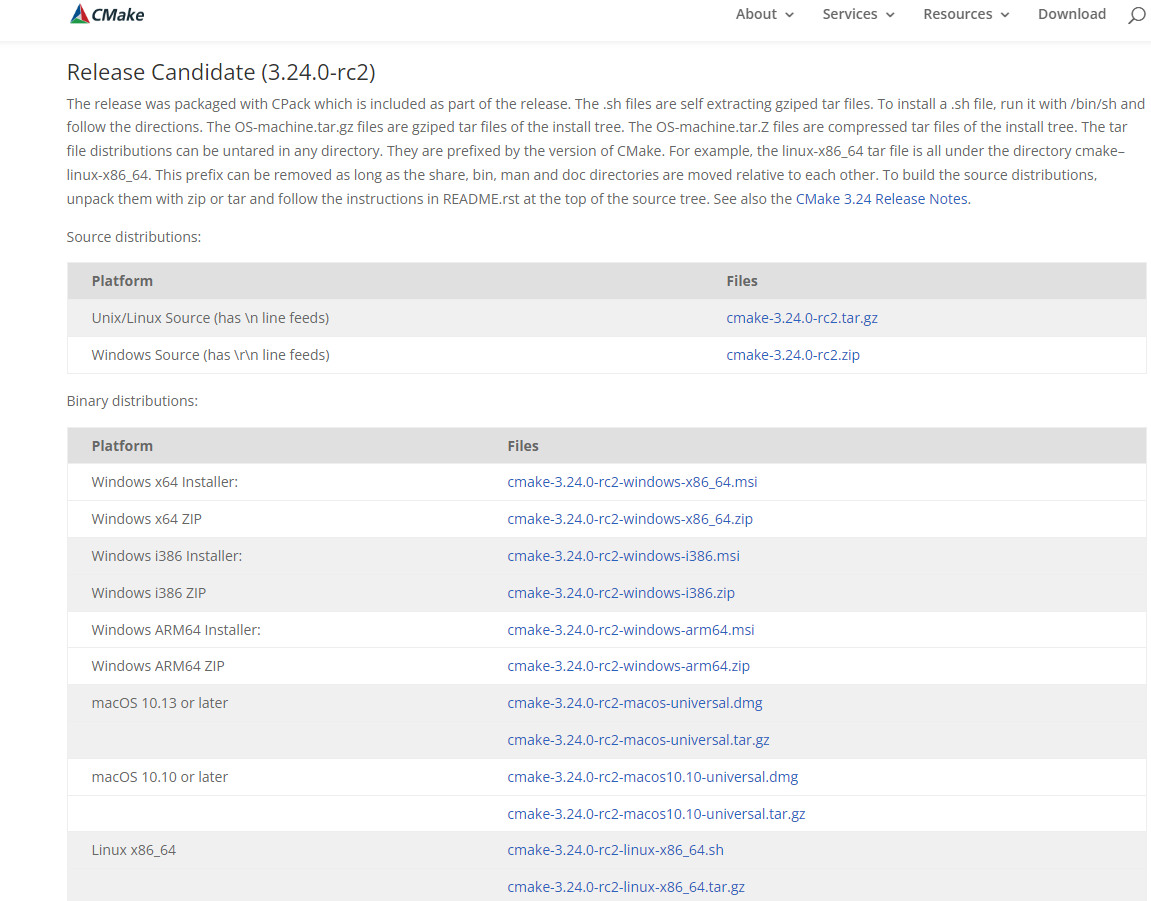The width and height of the screenshot is (1151, 901).
Task: Click the binary table 'Platform' header
Action: pyautogui.click(x=122, y=446)
